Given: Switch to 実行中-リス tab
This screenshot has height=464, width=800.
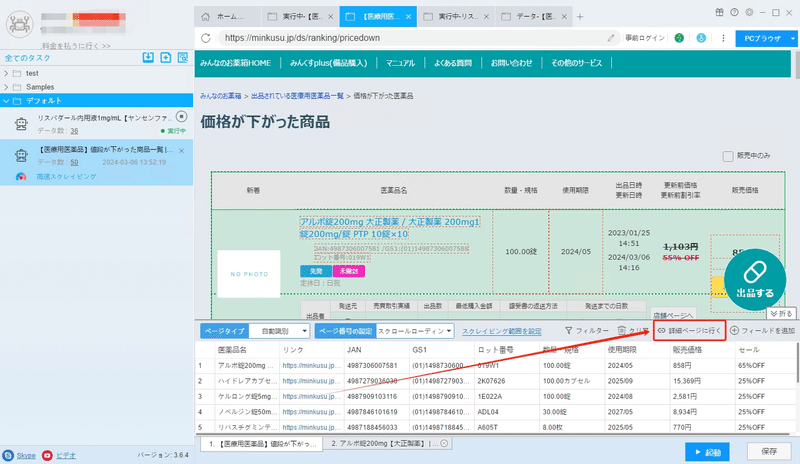Looking at the screenshot, I should [x=456, y=17].
